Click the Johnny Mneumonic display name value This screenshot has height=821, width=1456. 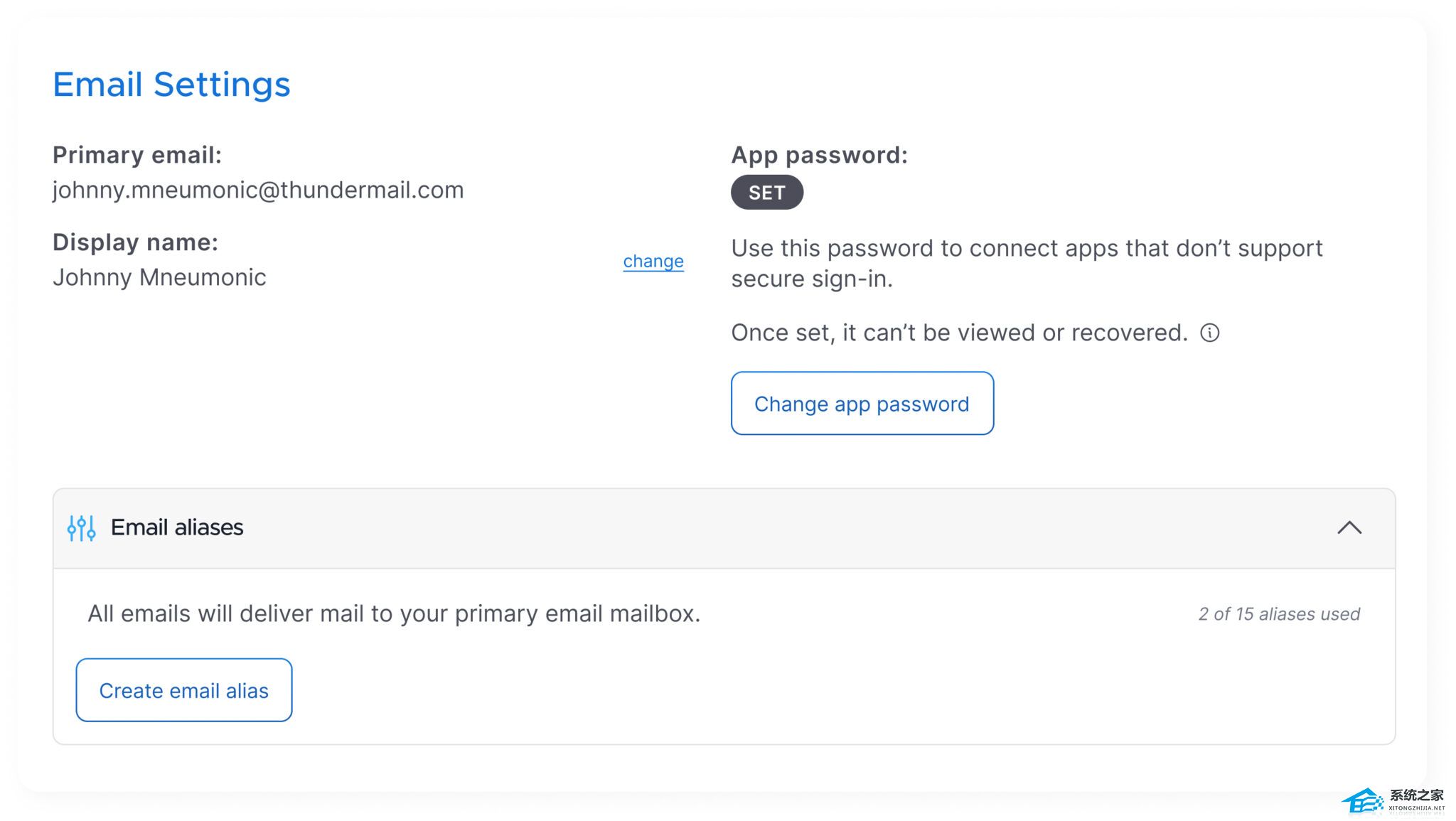coord(159,277)
